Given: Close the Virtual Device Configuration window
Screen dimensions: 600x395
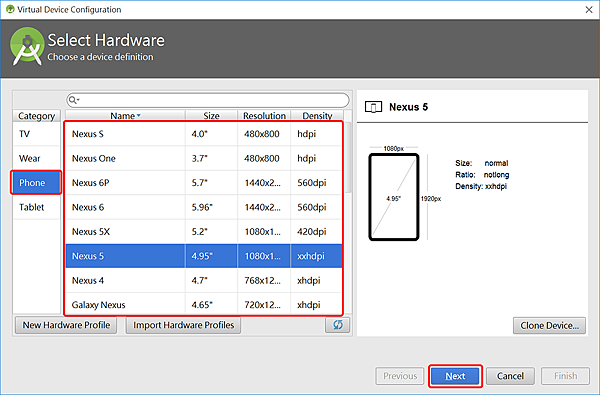Looking at the screenshot, I should point(589,10).
